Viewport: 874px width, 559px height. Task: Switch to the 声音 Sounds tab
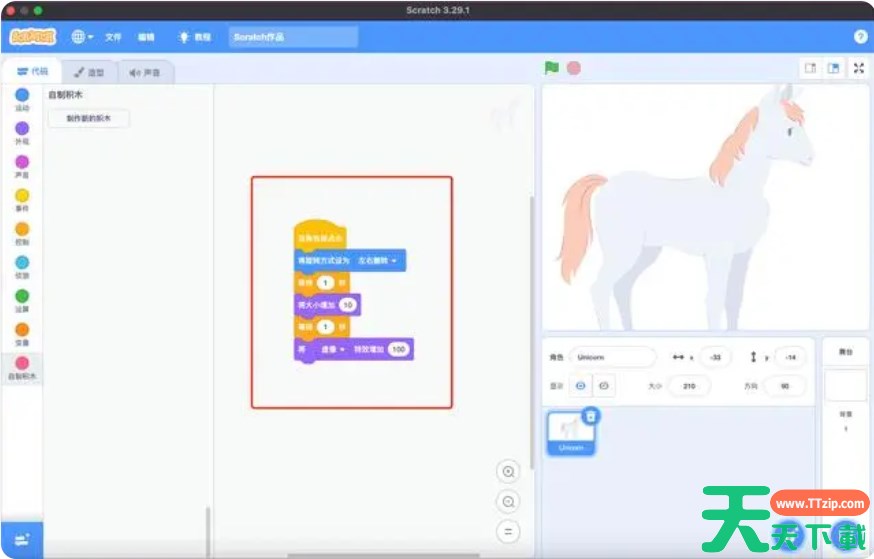click(145, 72)
